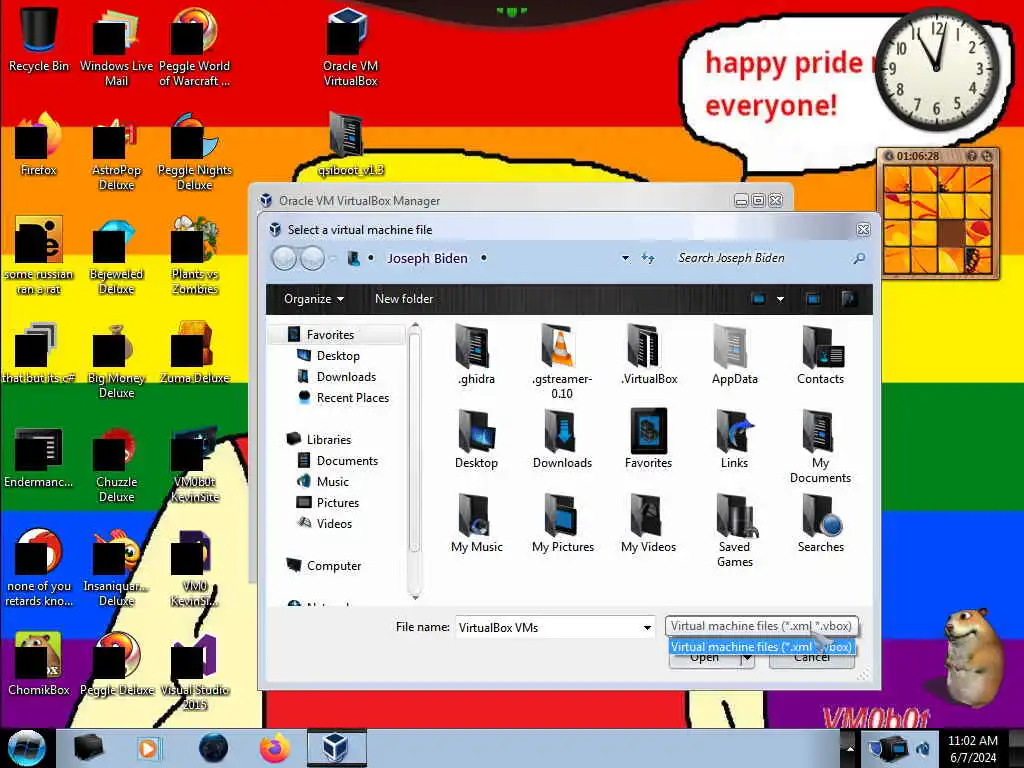
Task: Select Oracle VM VirtualBox desktop icon
Action: [x=350, y=47]
